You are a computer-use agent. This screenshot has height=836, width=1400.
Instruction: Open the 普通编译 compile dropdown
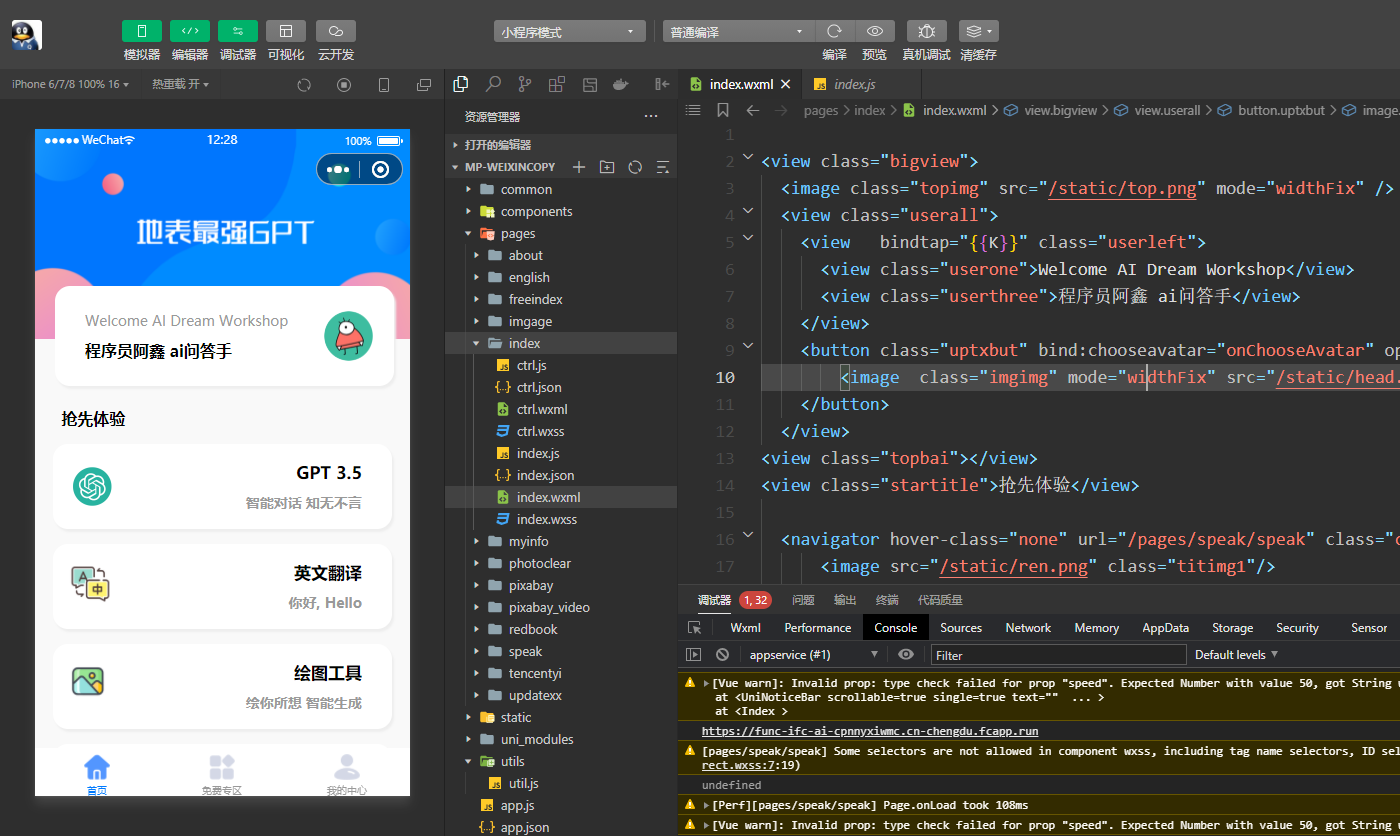[738, 32]
